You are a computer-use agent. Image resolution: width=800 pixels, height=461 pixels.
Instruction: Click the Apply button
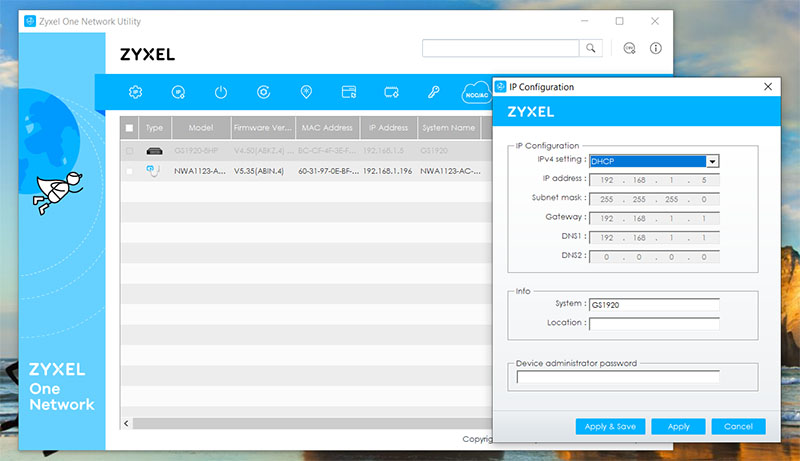point(678,426)
